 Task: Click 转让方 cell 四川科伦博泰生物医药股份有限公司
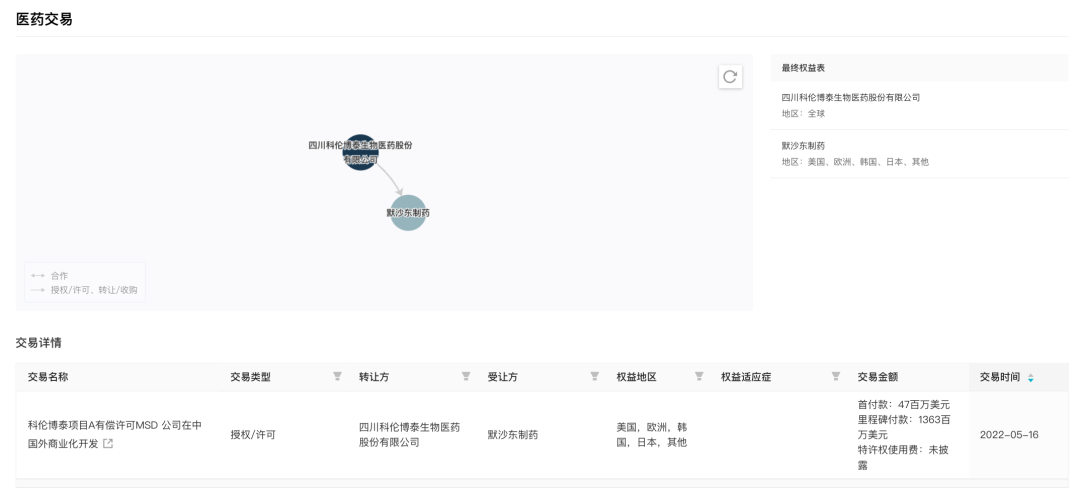pos(409,435)
